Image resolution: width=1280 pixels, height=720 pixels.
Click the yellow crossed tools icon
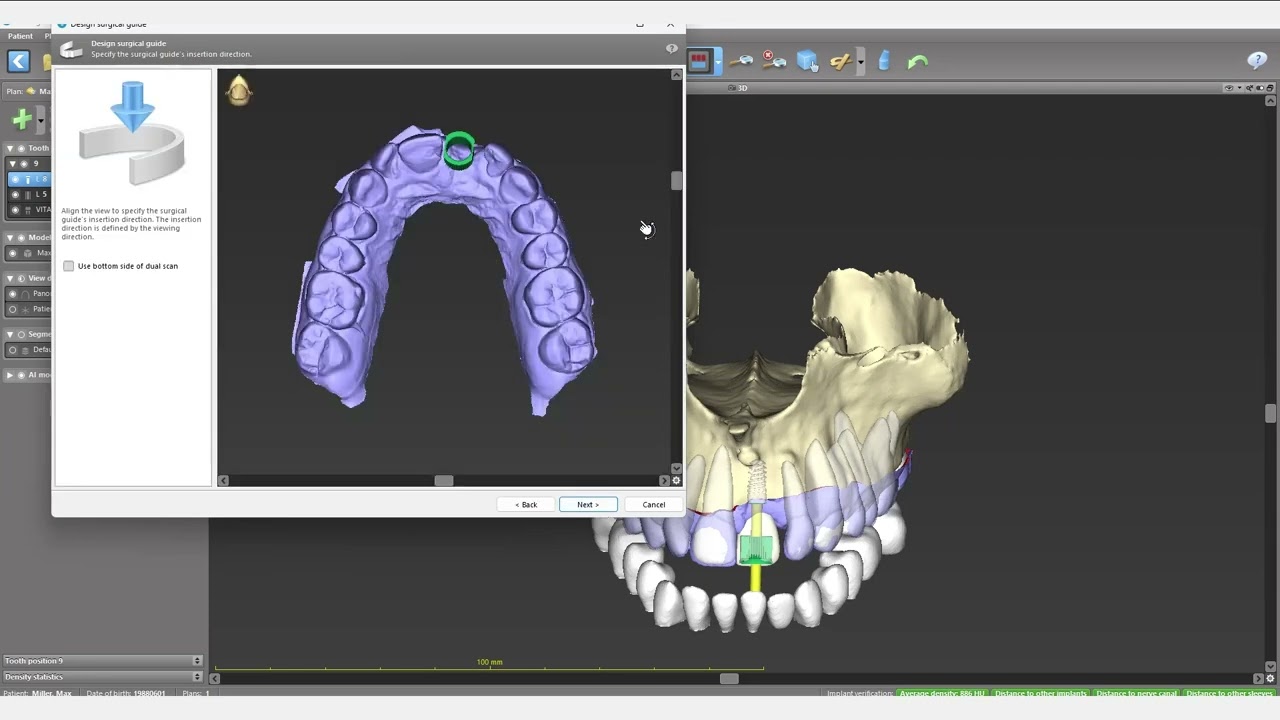pyautogui.click(x=840, y=62)
